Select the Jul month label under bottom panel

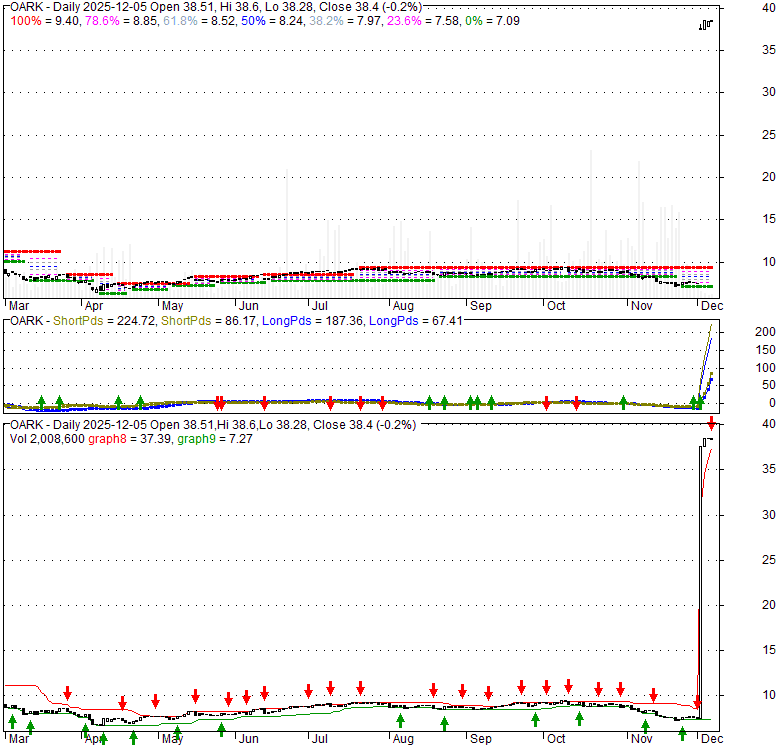pos(320,739)
